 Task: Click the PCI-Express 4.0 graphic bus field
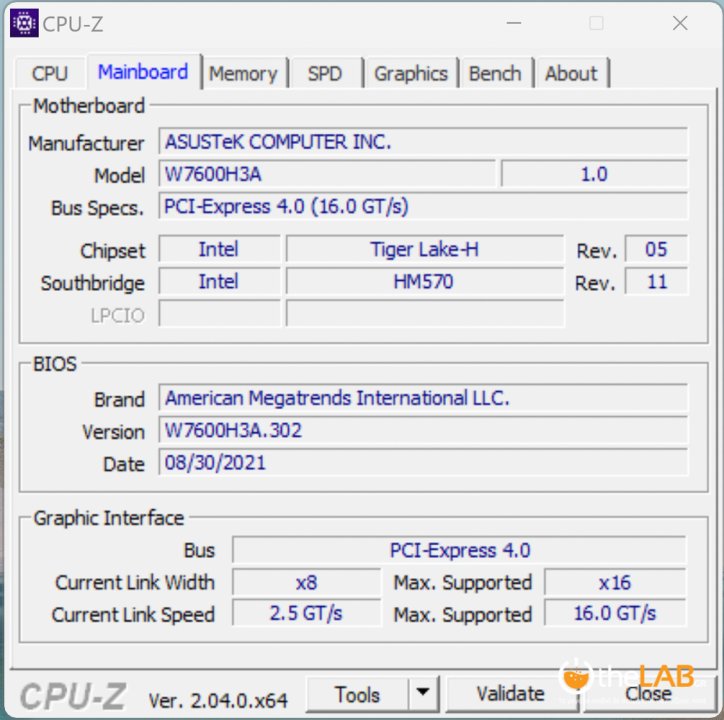[x=459, y=550]
